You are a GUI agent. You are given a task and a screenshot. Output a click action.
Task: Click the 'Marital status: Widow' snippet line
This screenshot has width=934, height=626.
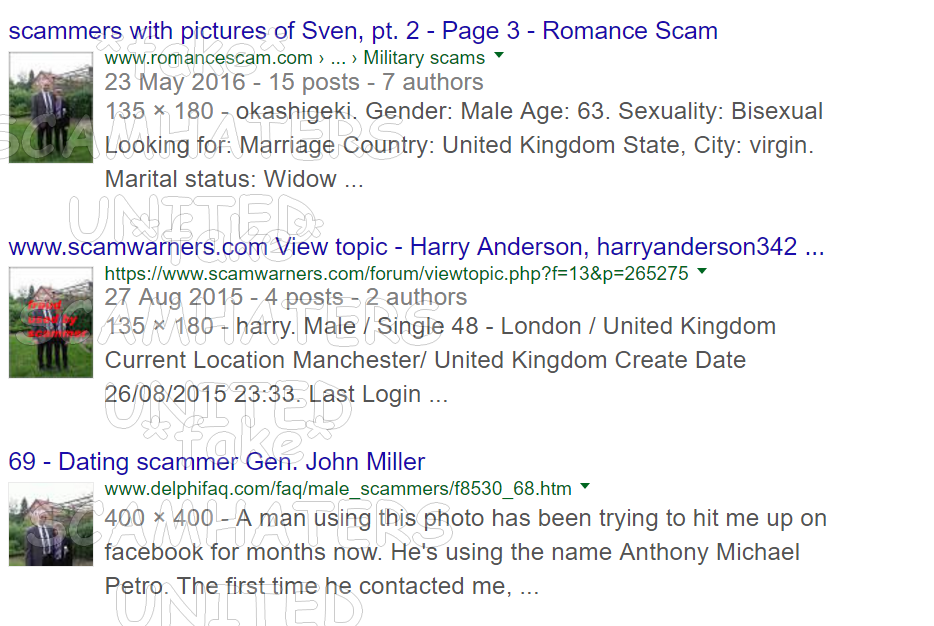point(234,179)
